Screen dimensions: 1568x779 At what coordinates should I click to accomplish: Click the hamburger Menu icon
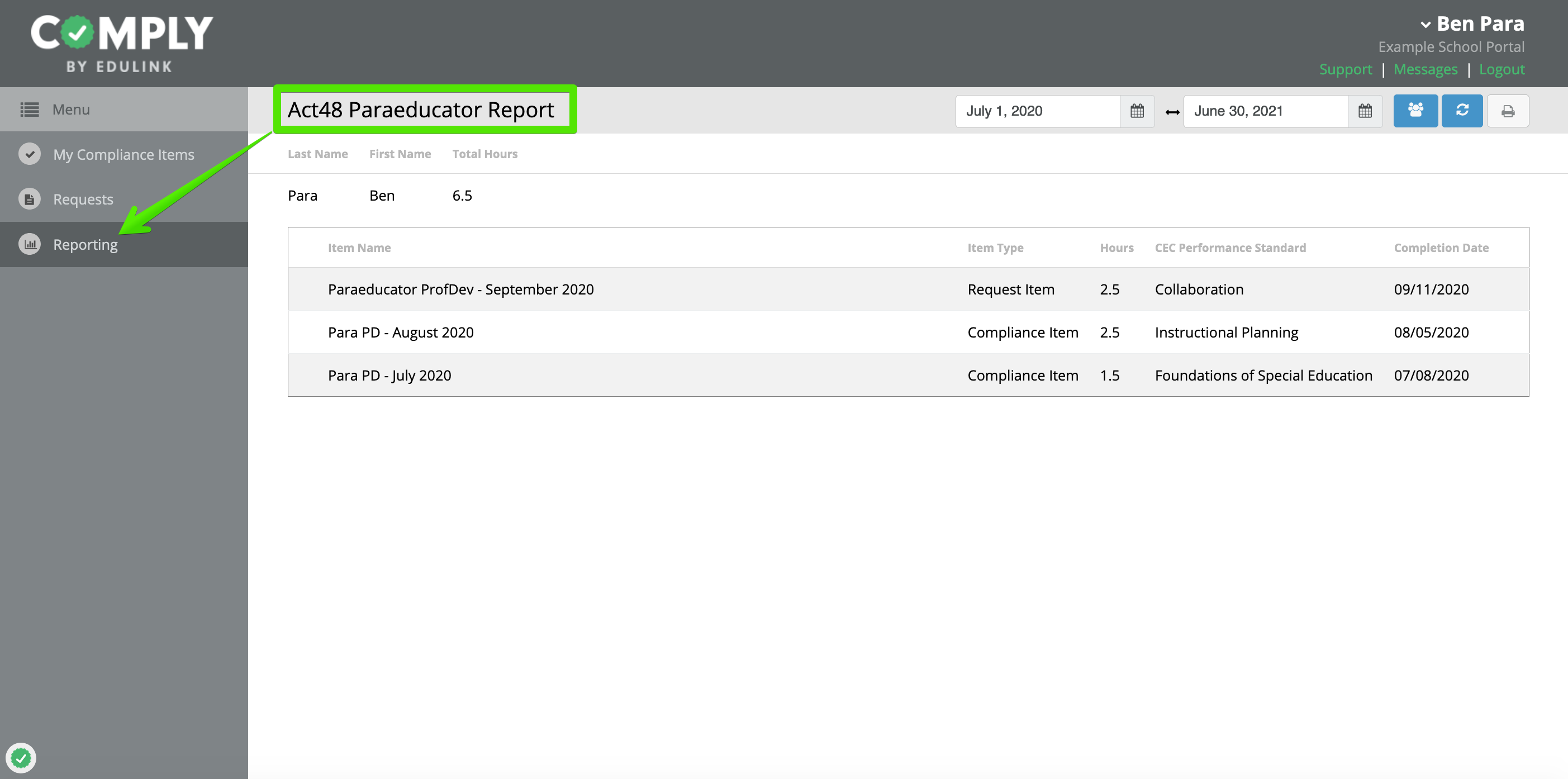pyautogui.click(x=29, y=110)
